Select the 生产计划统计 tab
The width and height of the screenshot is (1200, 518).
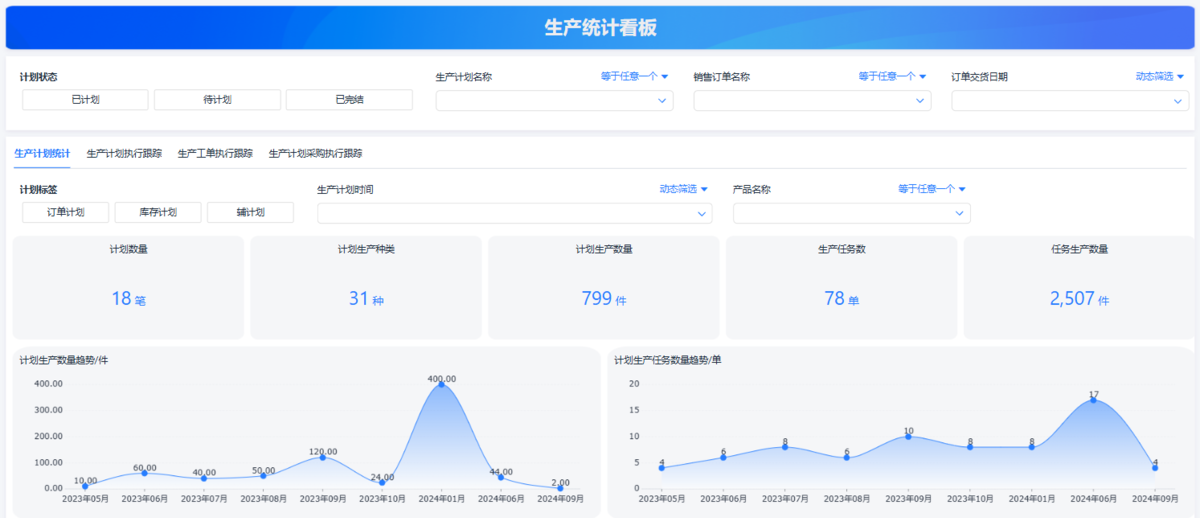(x=42, y=154)
